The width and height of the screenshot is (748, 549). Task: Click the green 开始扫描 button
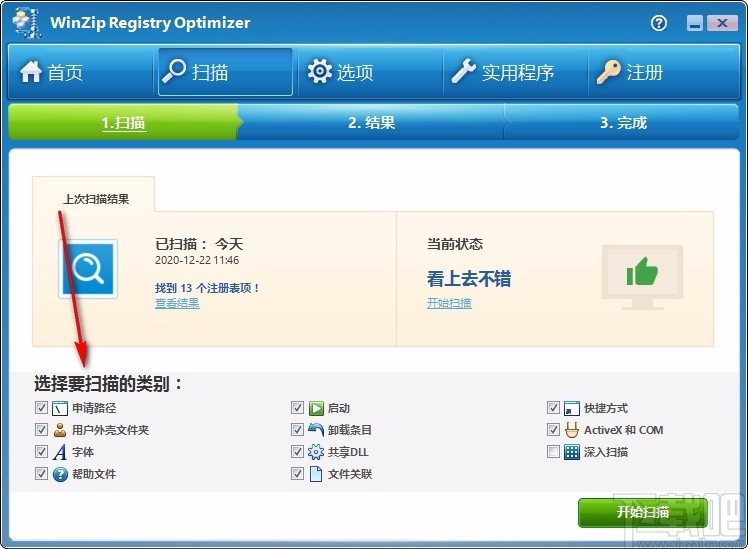pyautogui.click(x=643, y=512)
